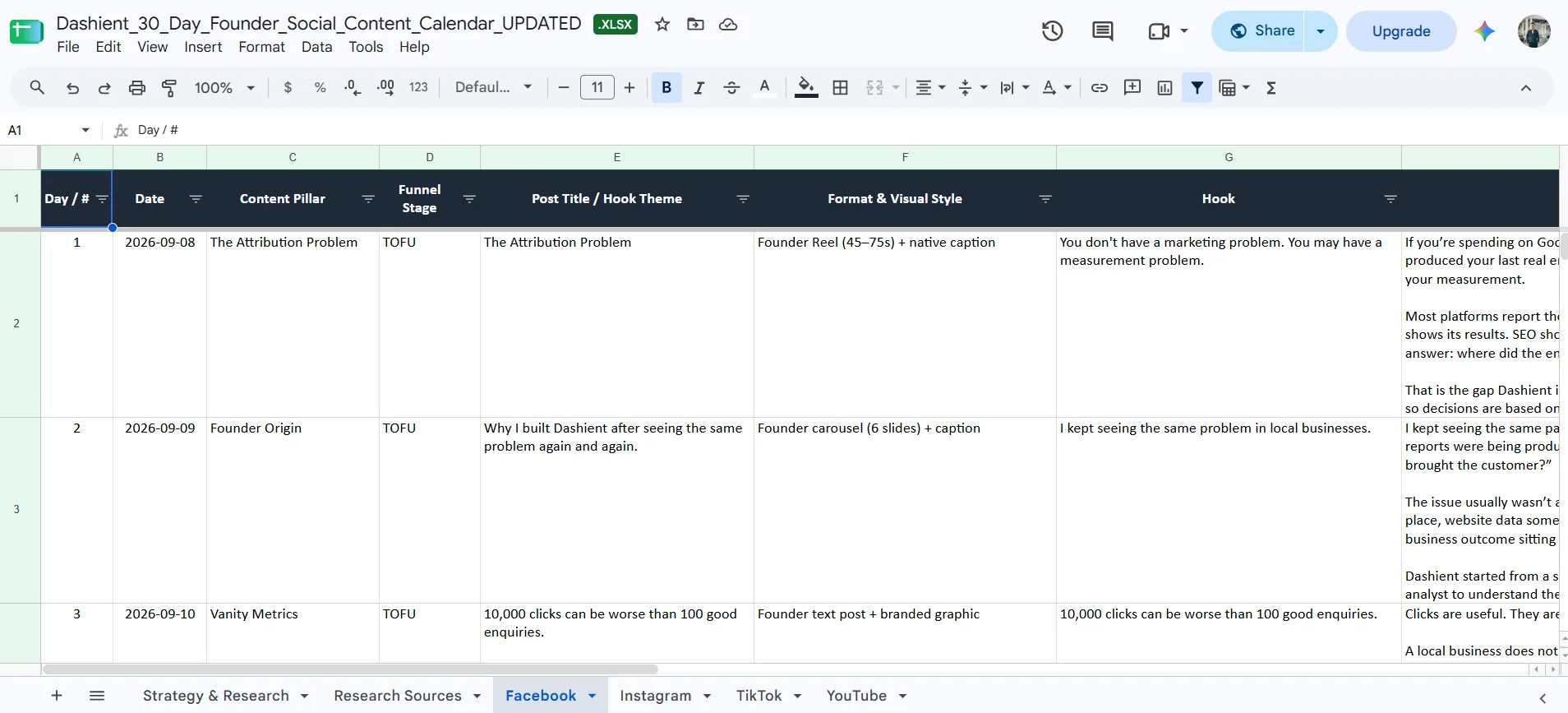Open the Share options dropdown arrow
Screen dimensions: 1568x713
[x=1321, y=31]
